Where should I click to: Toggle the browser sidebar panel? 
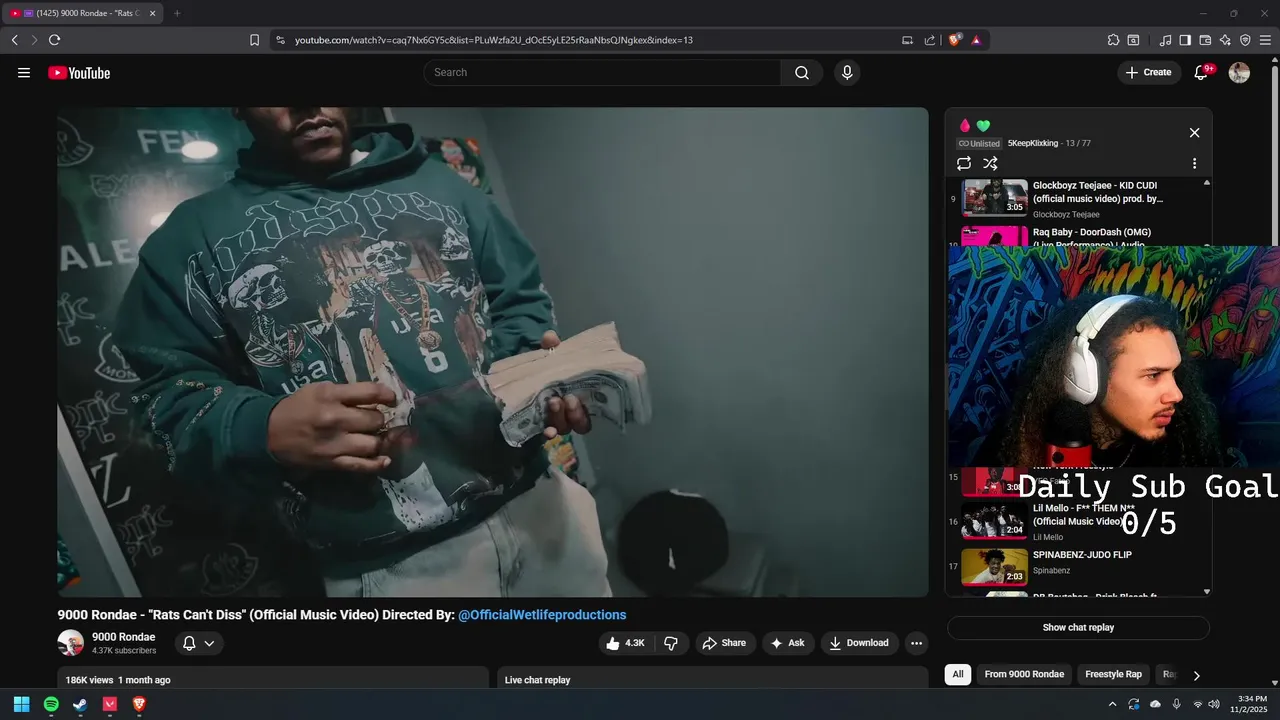point(1185,40)
